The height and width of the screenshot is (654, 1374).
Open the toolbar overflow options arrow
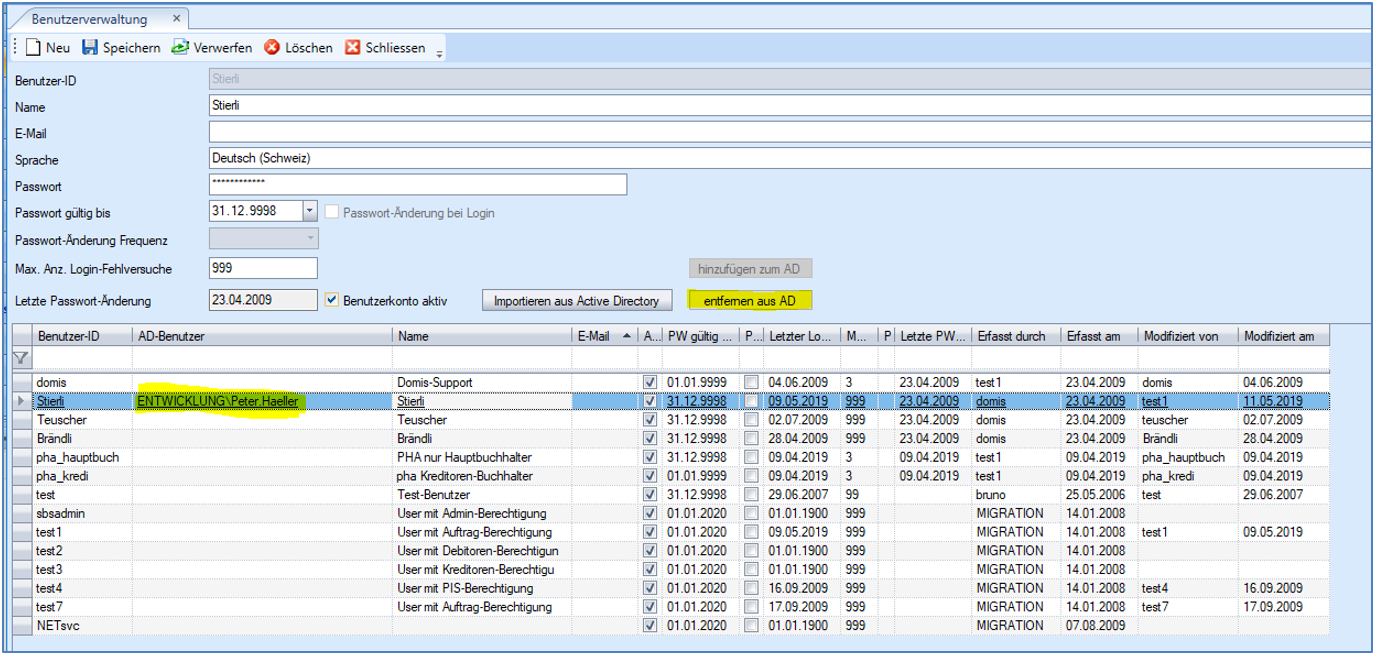click(440, 53)
